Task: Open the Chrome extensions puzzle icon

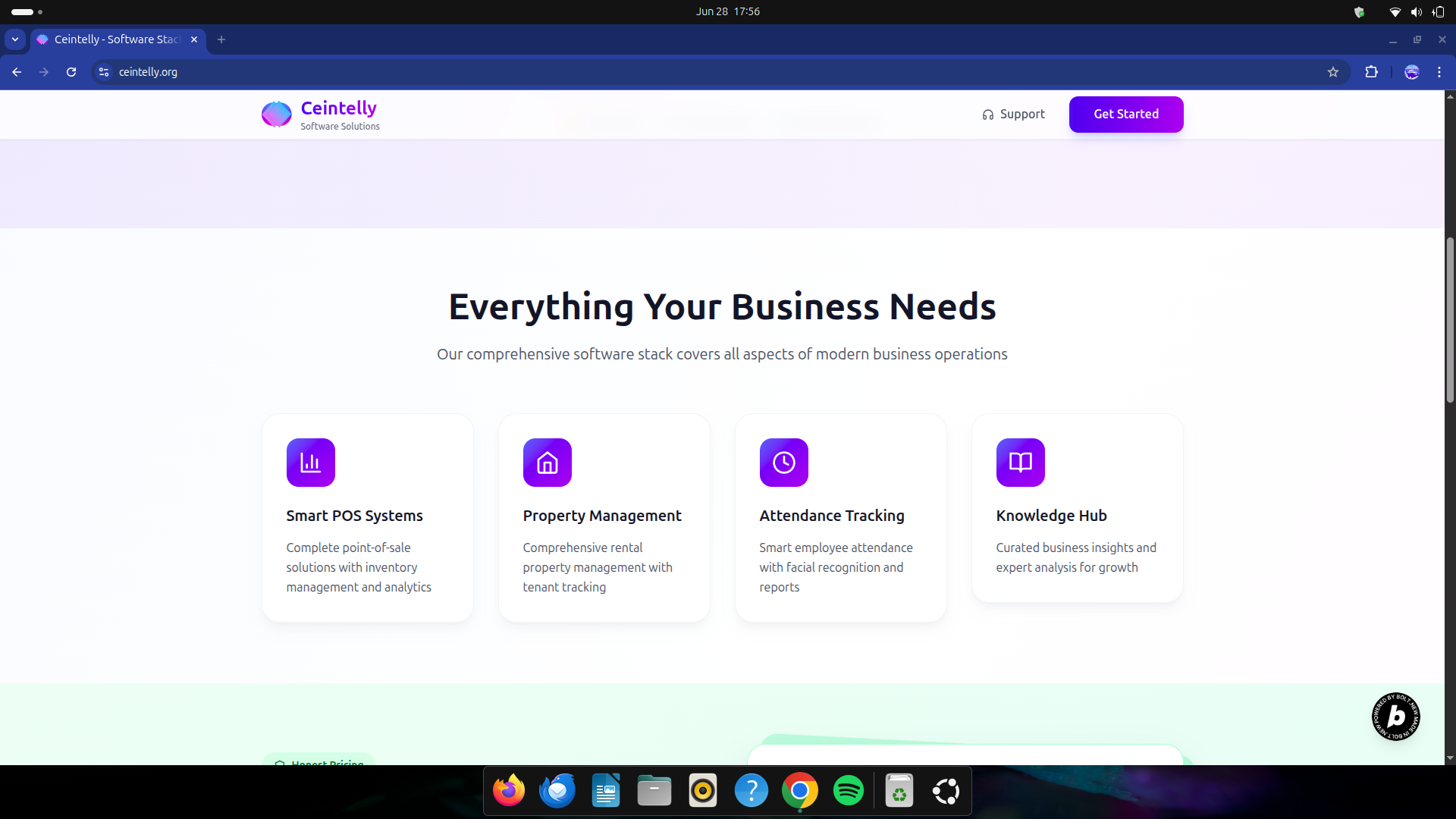Action: pyautogui.click(x=1371, y=72)
